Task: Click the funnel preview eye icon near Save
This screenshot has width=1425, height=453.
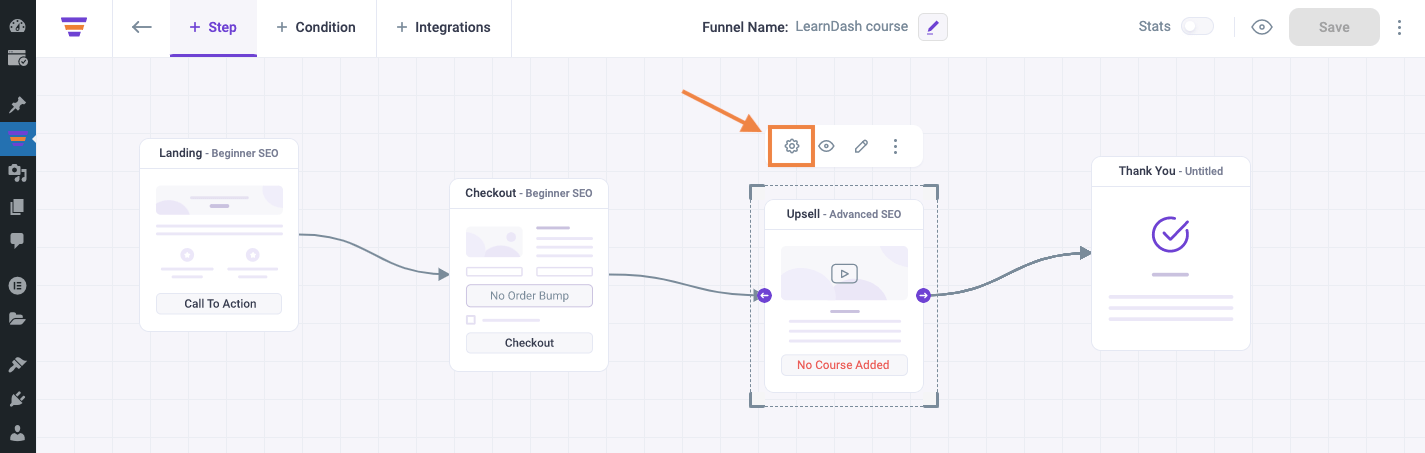Action: click(1262, 27)
